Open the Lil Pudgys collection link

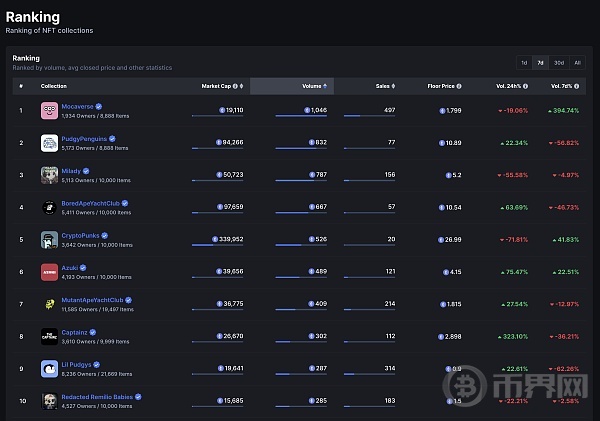pyautogui.click(x=77, y=365)
